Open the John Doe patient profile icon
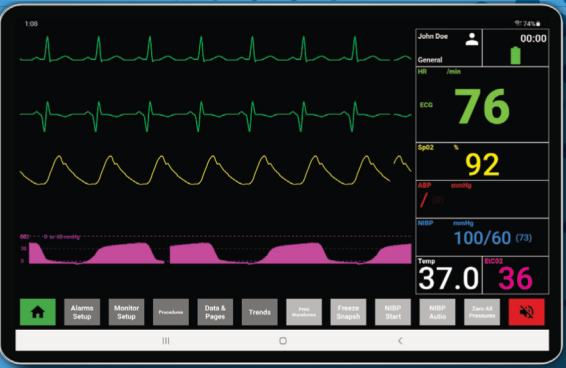The height and width of the screenshot is (368, 566). click(471, 39)
